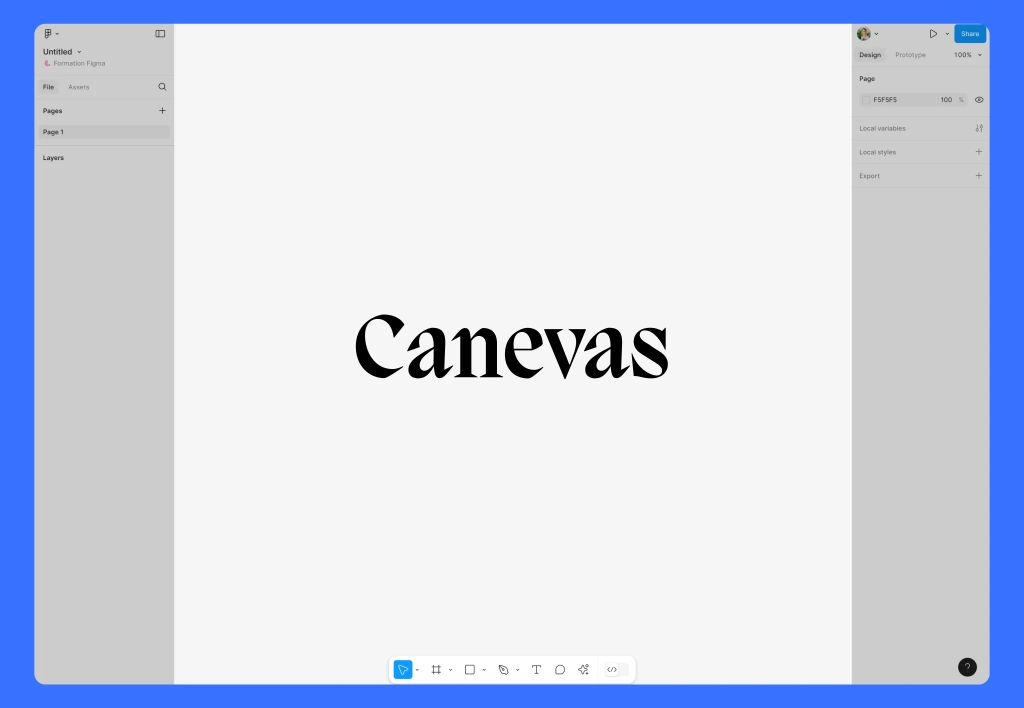Search the file with magnifier icon
This screenshot has width=1024, height=708.
(x=162, y=86)
